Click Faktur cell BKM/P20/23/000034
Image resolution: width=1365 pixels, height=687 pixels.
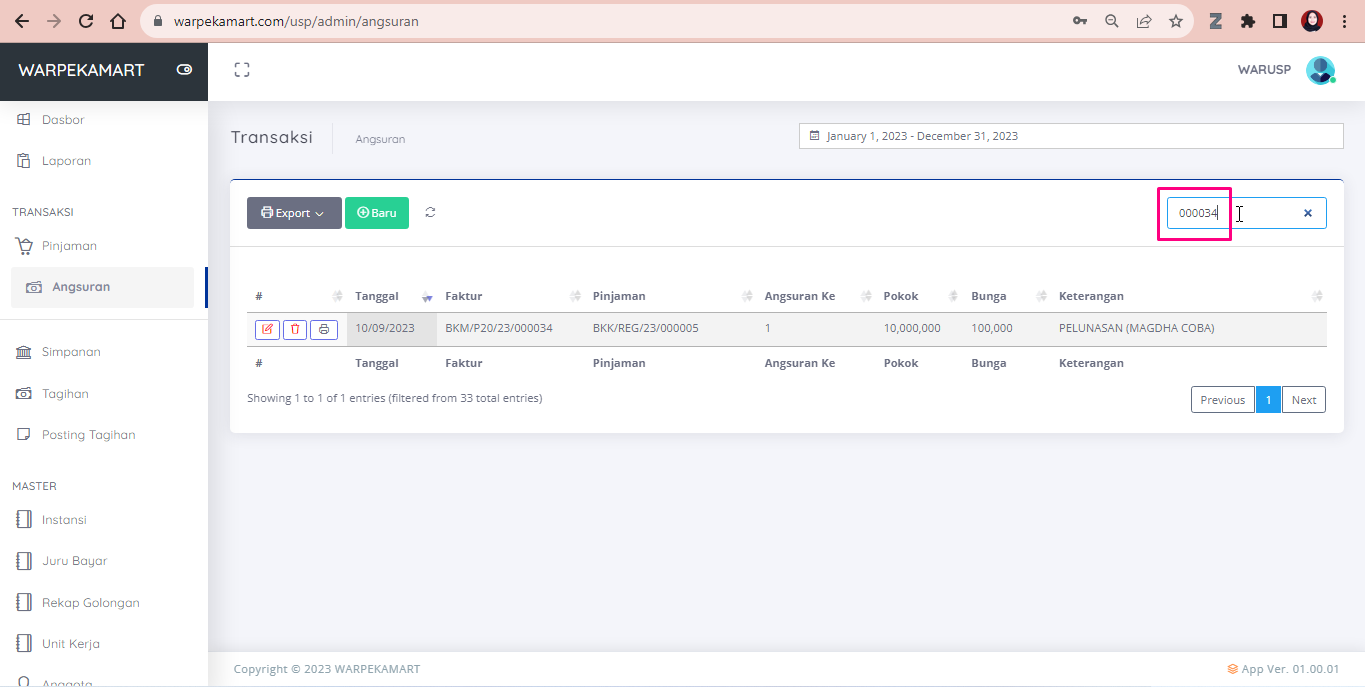(499, 328)
